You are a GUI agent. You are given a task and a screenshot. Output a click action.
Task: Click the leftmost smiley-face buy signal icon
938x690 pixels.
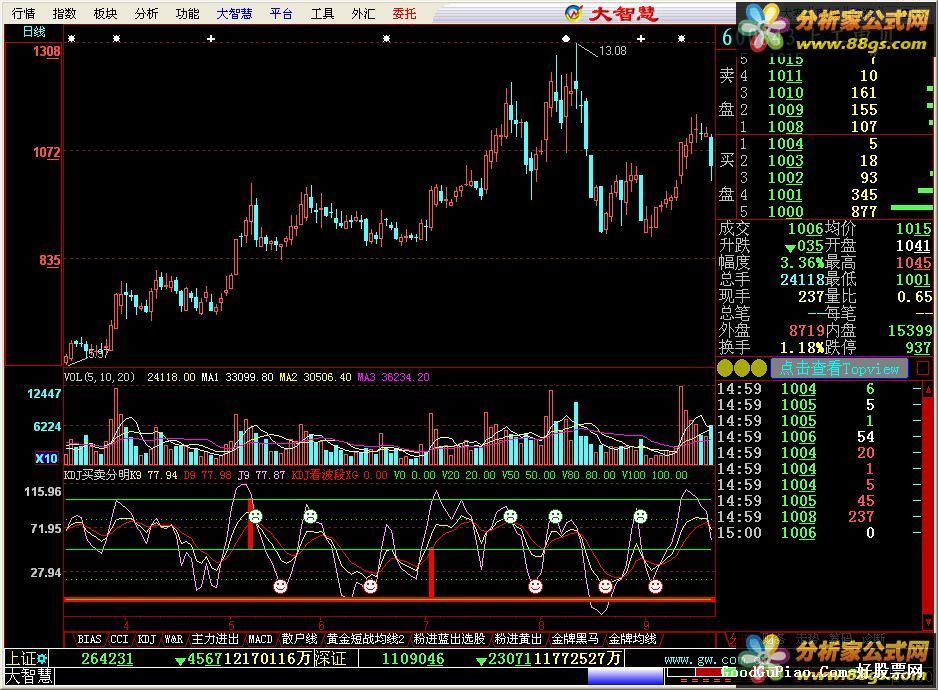coord(280,586)
